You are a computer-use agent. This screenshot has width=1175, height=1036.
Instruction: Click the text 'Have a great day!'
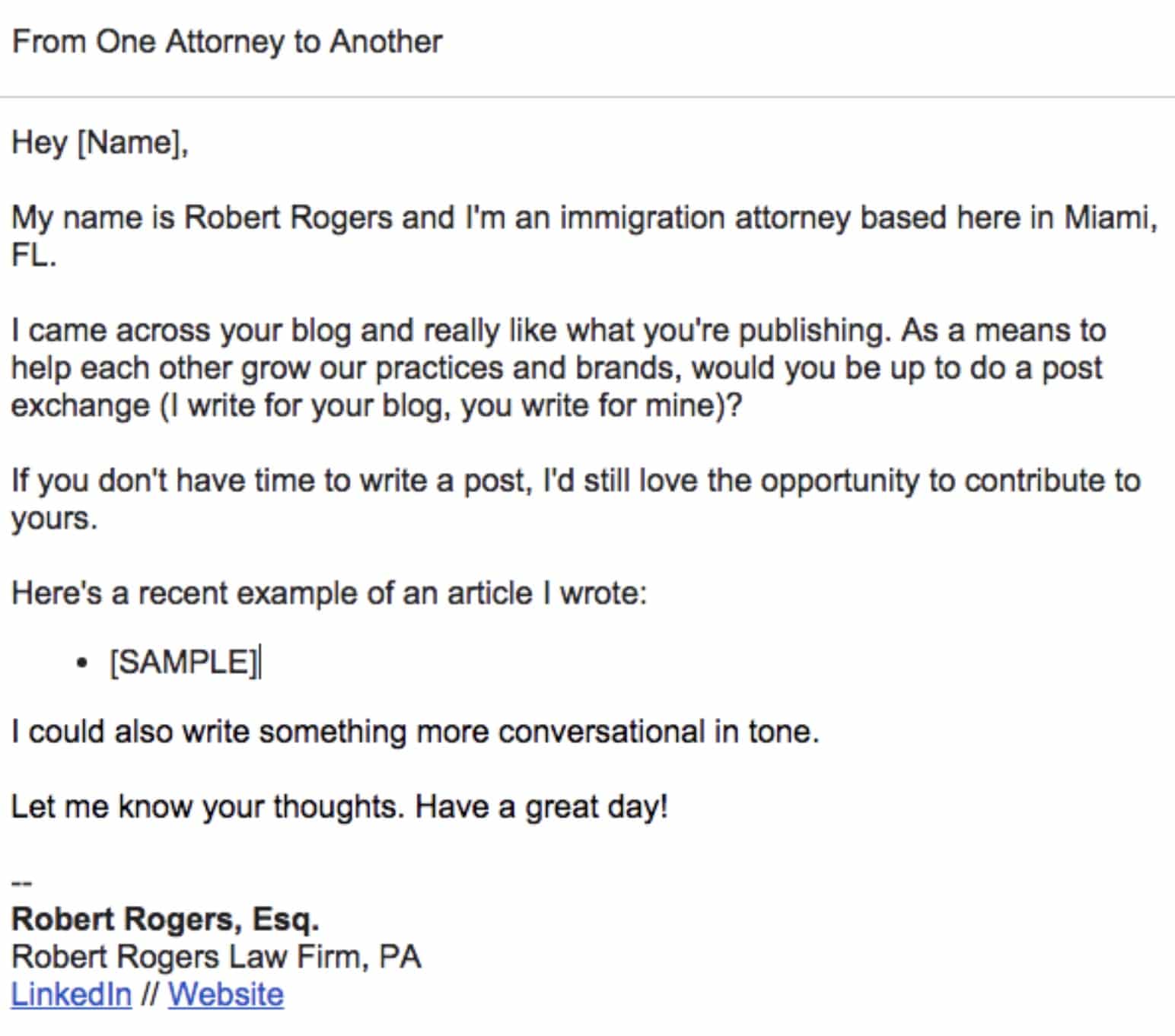click(542, 806)
